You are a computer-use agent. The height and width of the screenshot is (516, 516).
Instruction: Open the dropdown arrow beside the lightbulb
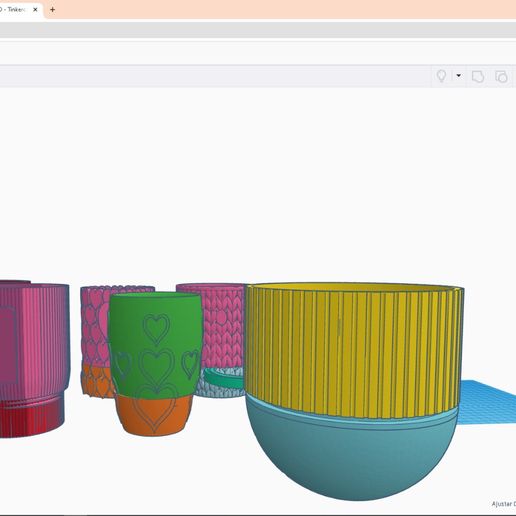click(459, 76)
